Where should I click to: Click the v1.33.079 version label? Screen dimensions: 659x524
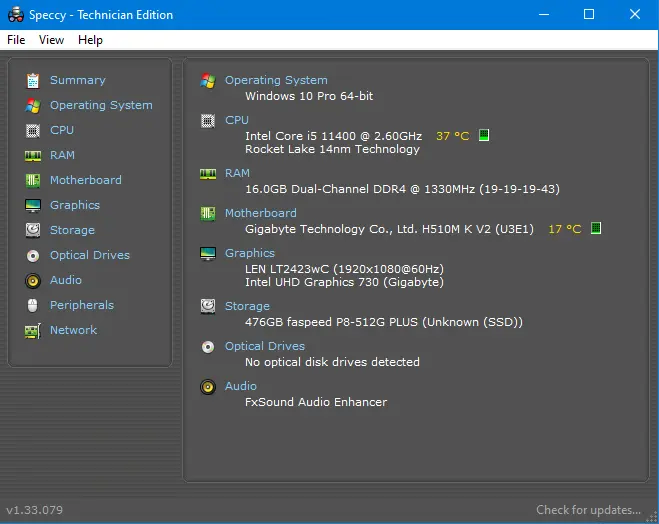coord(34,510)
